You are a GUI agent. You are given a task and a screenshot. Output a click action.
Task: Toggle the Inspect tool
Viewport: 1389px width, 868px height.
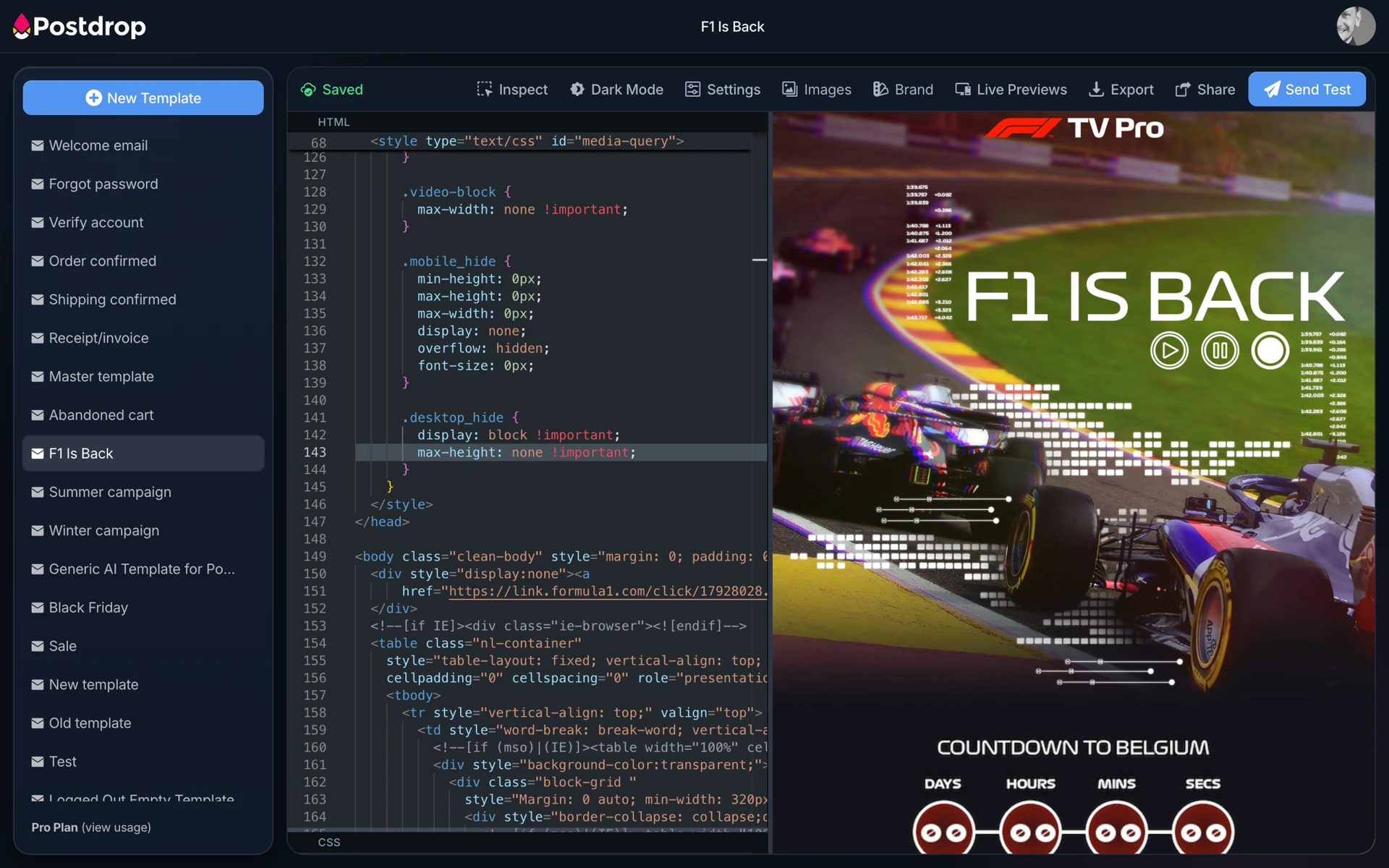coord(512,90)
